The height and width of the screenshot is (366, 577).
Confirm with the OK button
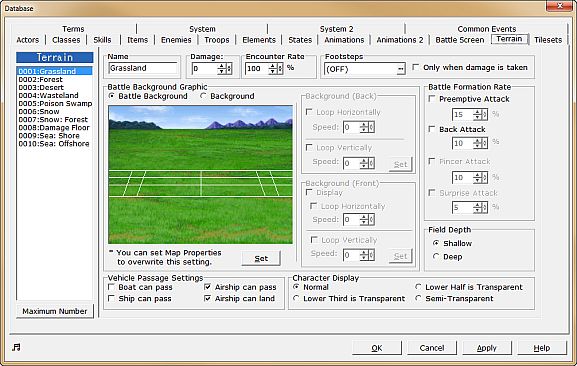(x=376, y=348)
